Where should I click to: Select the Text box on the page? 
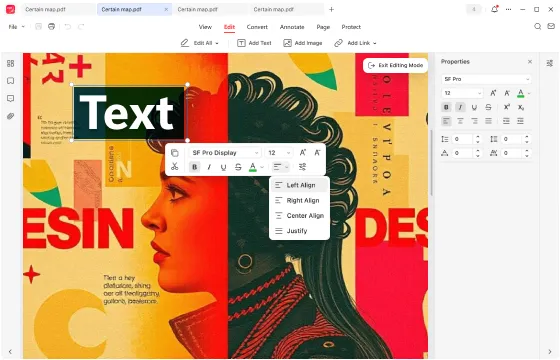129,113
